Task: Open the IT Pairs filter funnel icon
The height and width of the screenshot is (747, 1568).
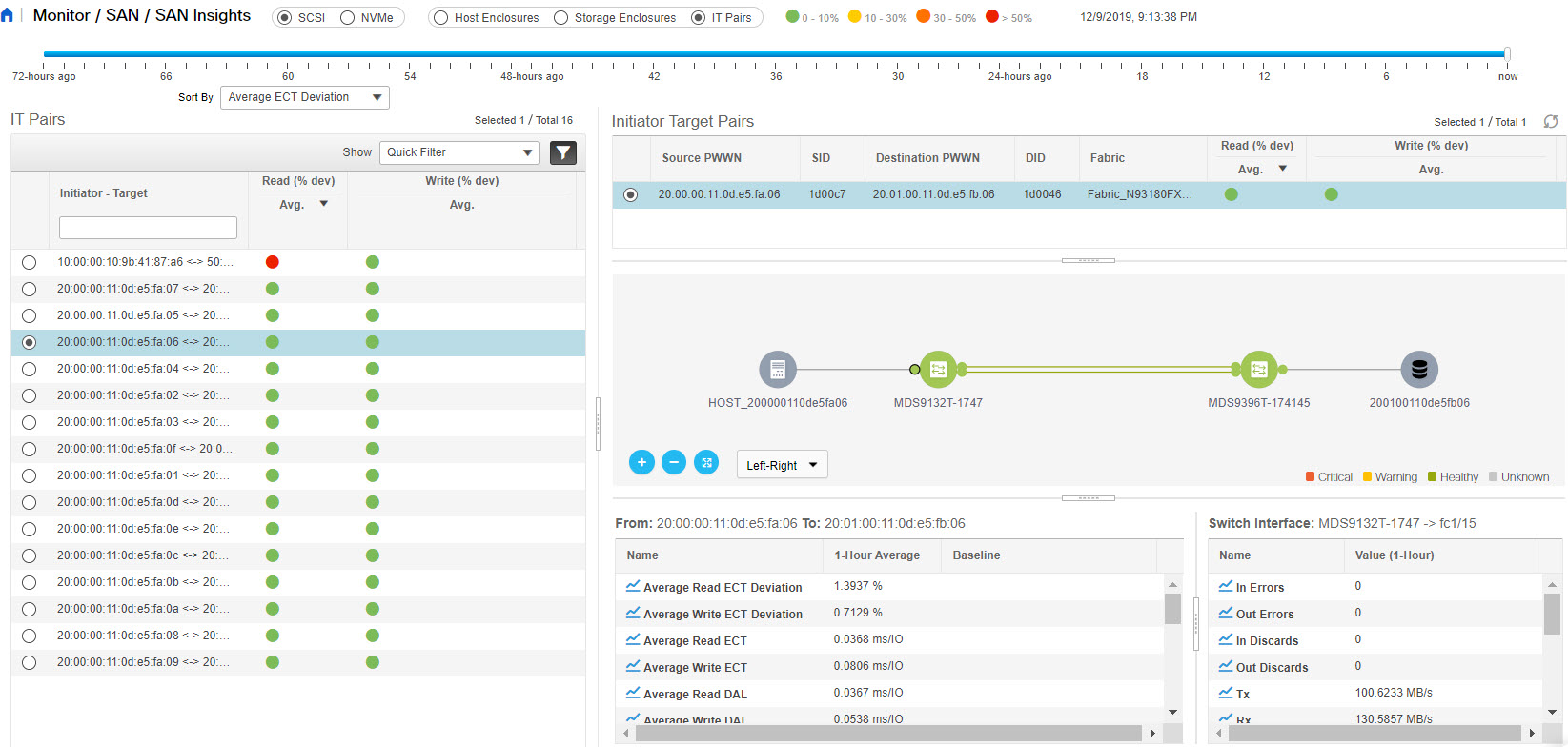Action: tap(563, 152)
